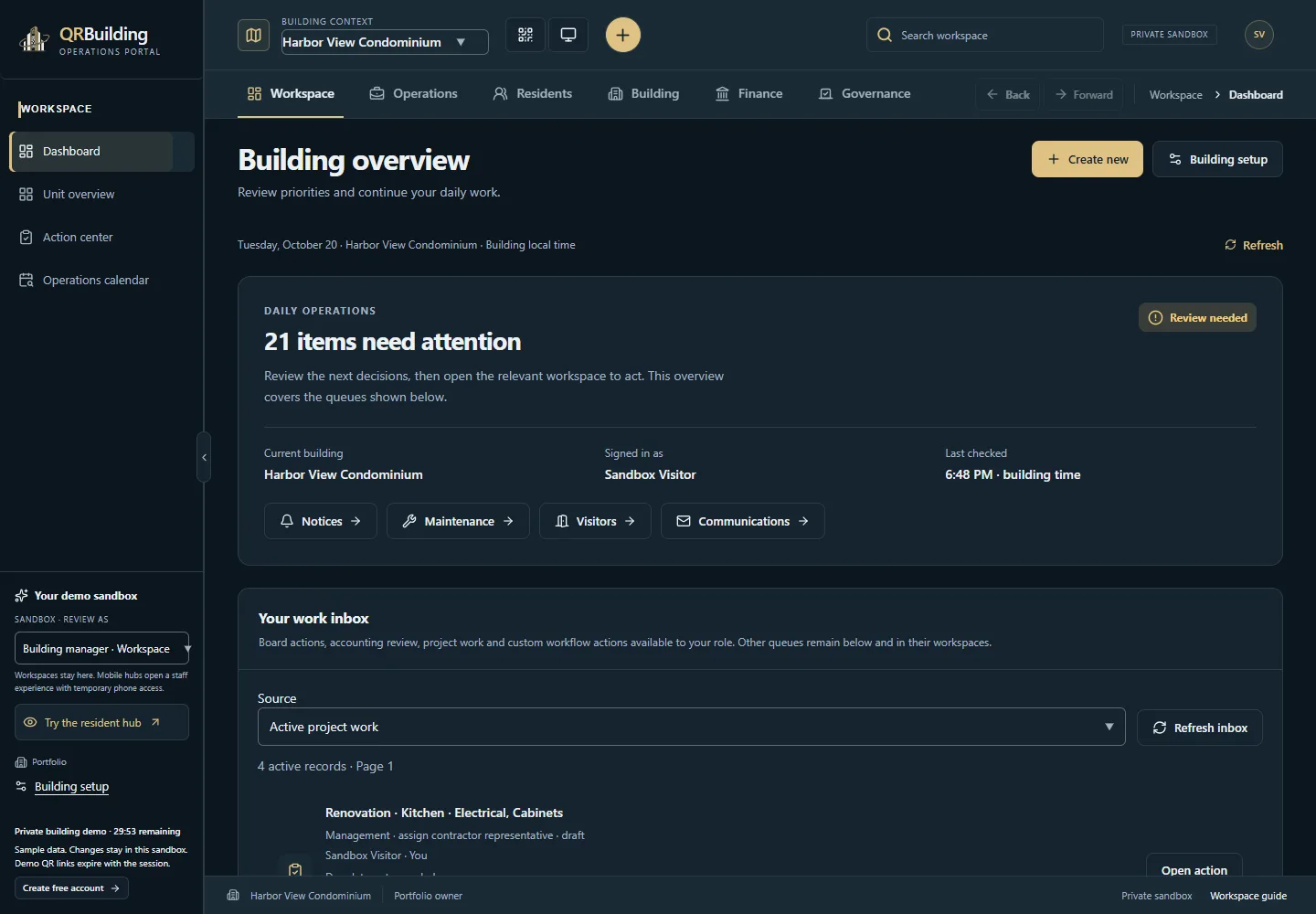Open the Workspace guide link
The image size is (1316, 914).
coord(1248,896)
